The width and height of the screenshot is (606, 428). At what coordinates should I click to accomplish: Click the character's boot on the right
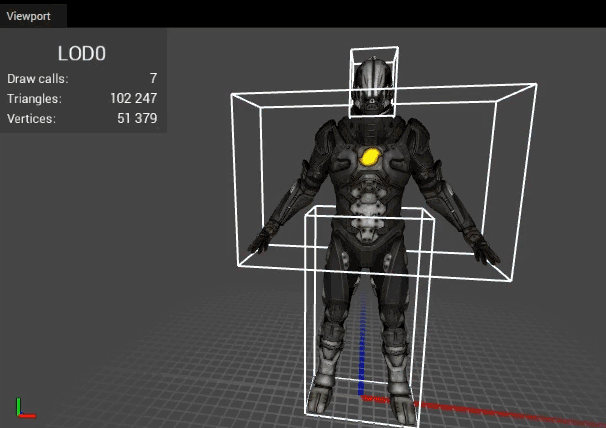tap(398, 392)
